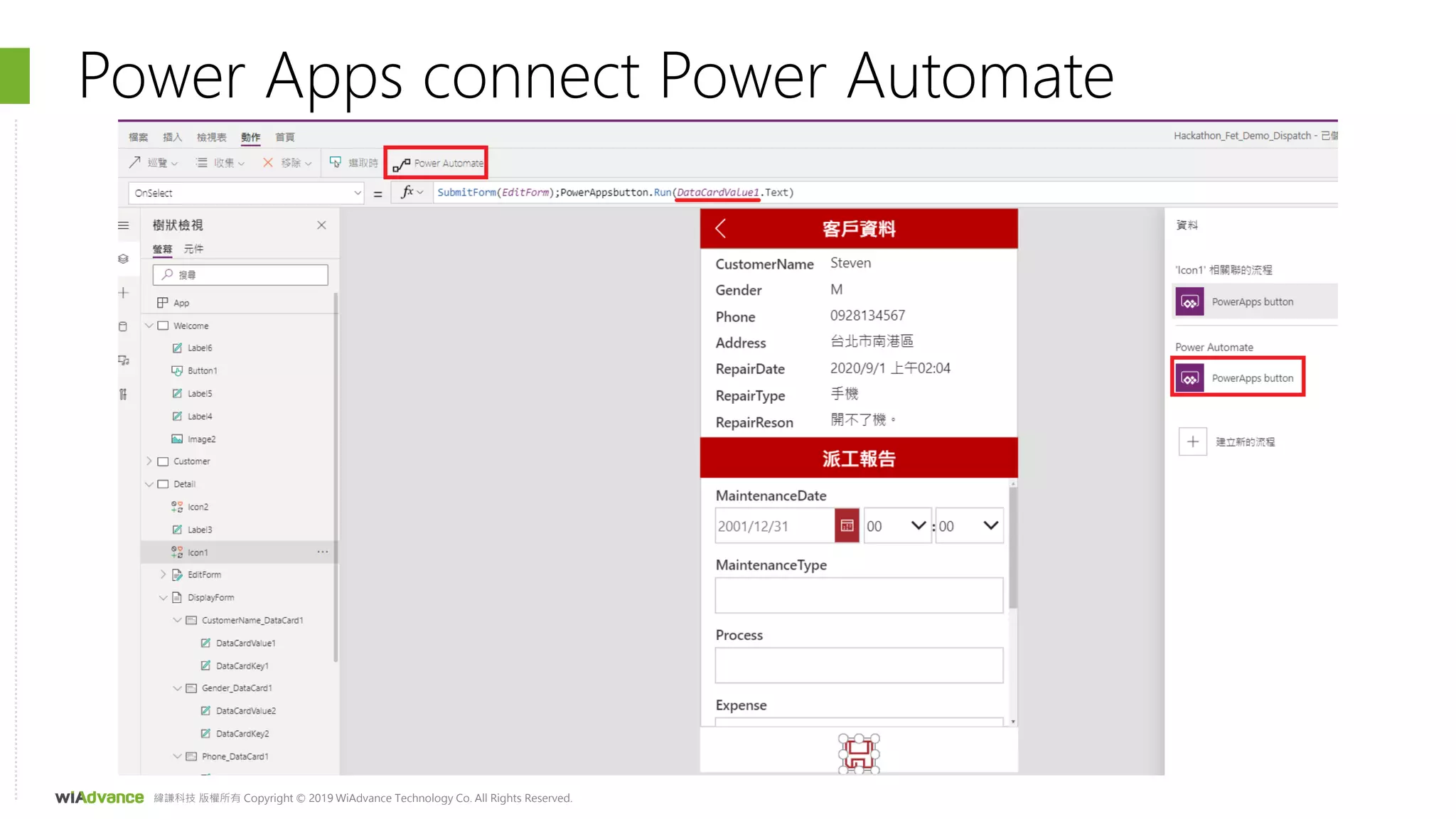Viewport: 1456px width, 819px height.
Task: Click the tree view panel scrollbar
Action: (x=336, y=476)
